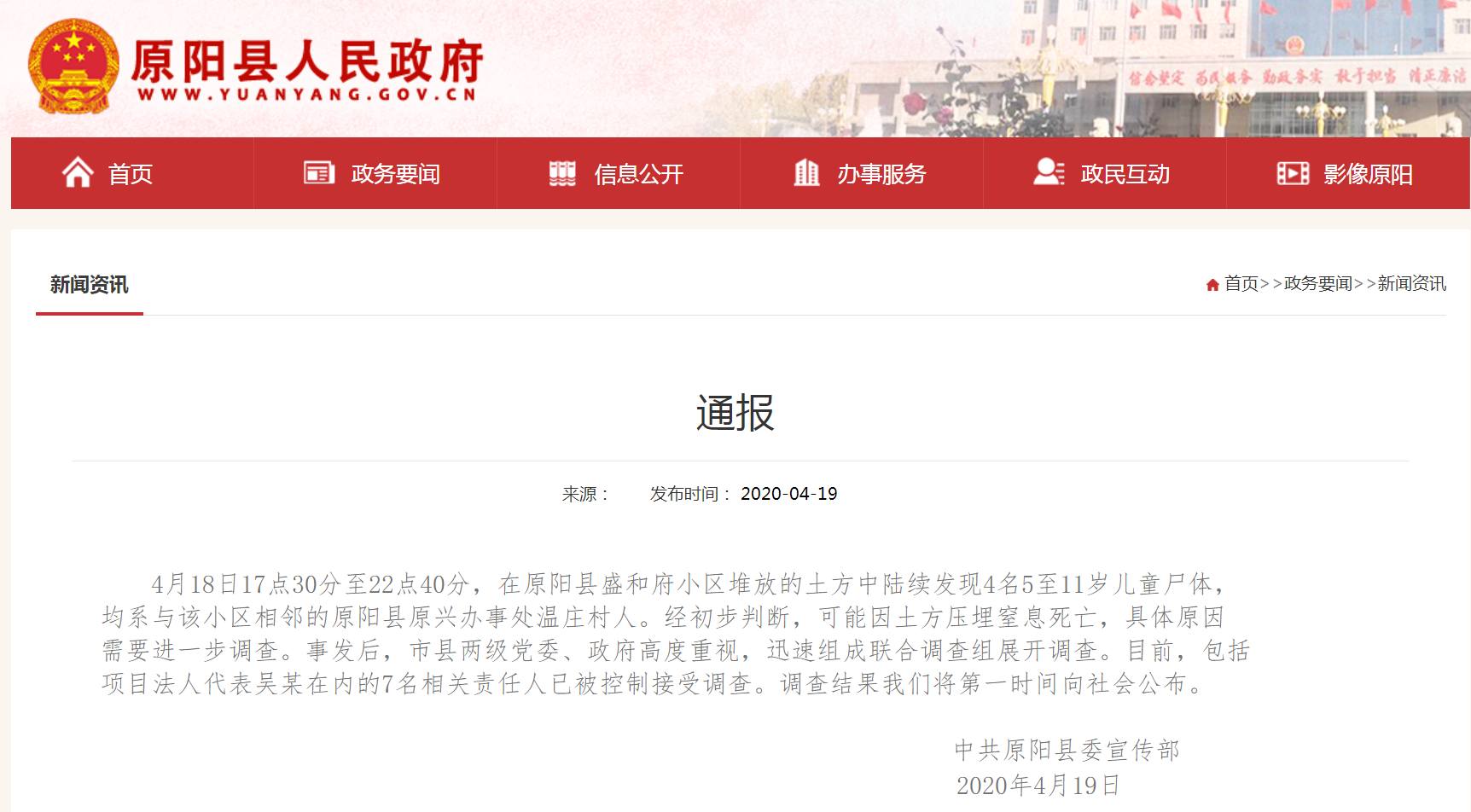Click the line starting 均系与该小区相邻
Screen dimensions: 1471x812
664,618
